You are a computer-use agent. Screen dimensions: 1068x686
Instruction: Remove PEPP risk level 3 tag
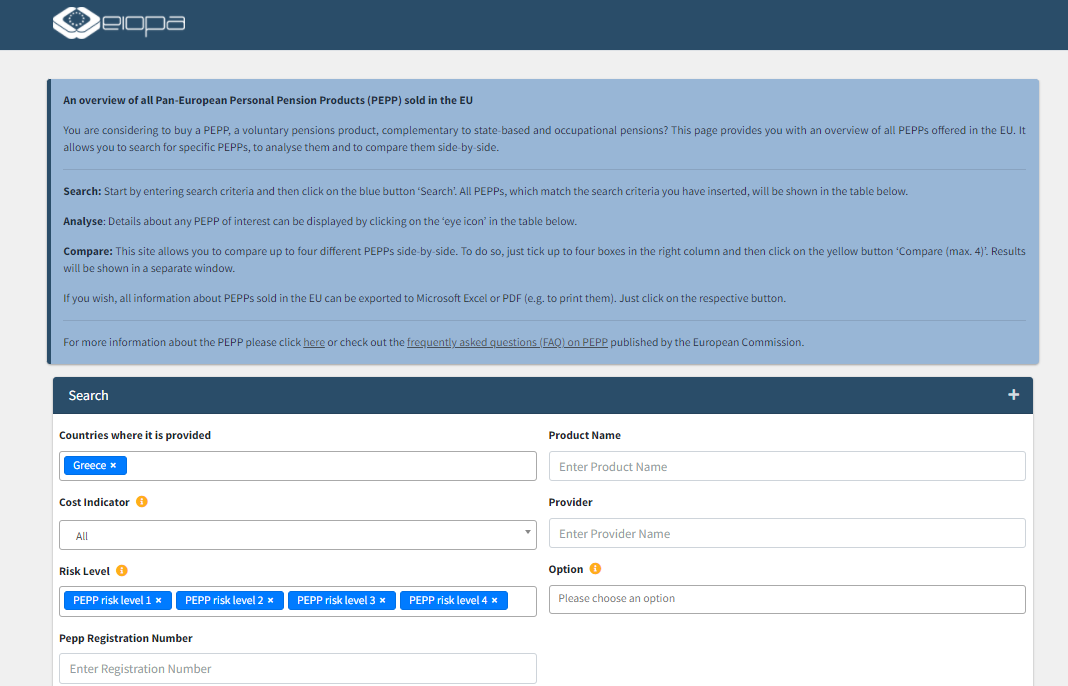tap(382, 601)
